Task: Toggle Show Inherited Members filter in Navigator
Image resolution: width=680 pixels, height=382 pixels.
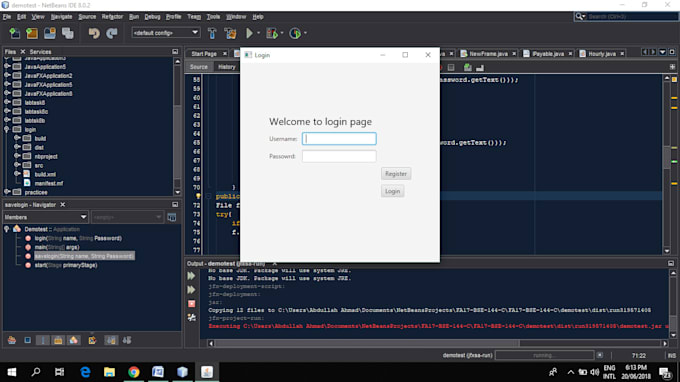Action: pyautogui.click(x=12, y=340)
